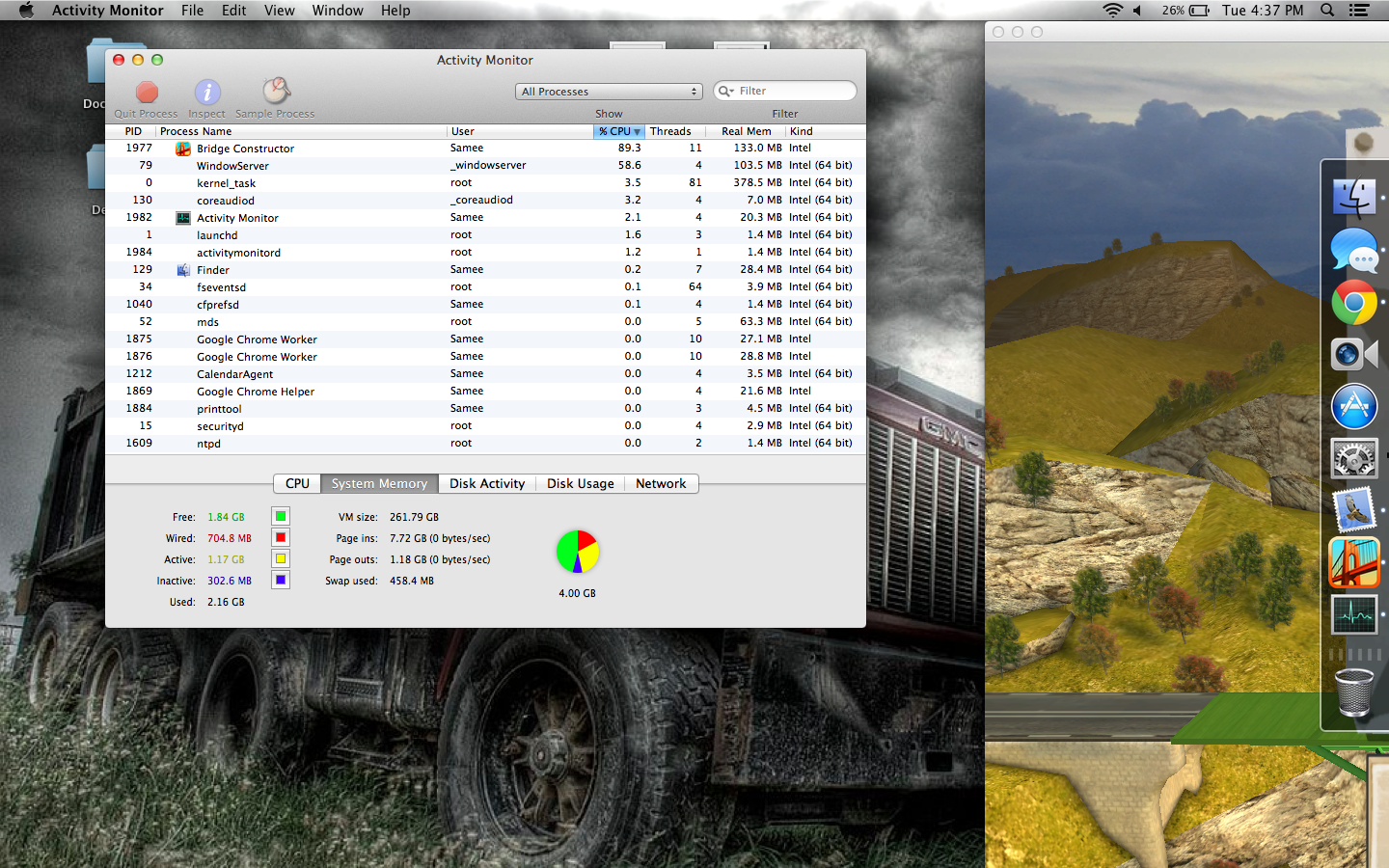This screenshot has height=868, width=1389.
Task: Click the Activity Monitor process row icon
Action: [x=183, y=218]
